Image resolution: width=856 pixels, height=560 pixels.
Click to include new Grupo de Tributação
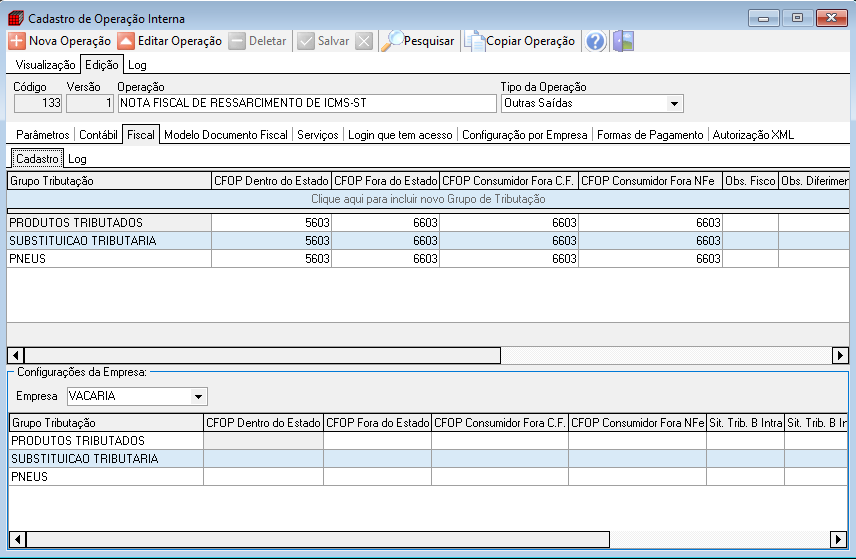[x=428, y=199]
